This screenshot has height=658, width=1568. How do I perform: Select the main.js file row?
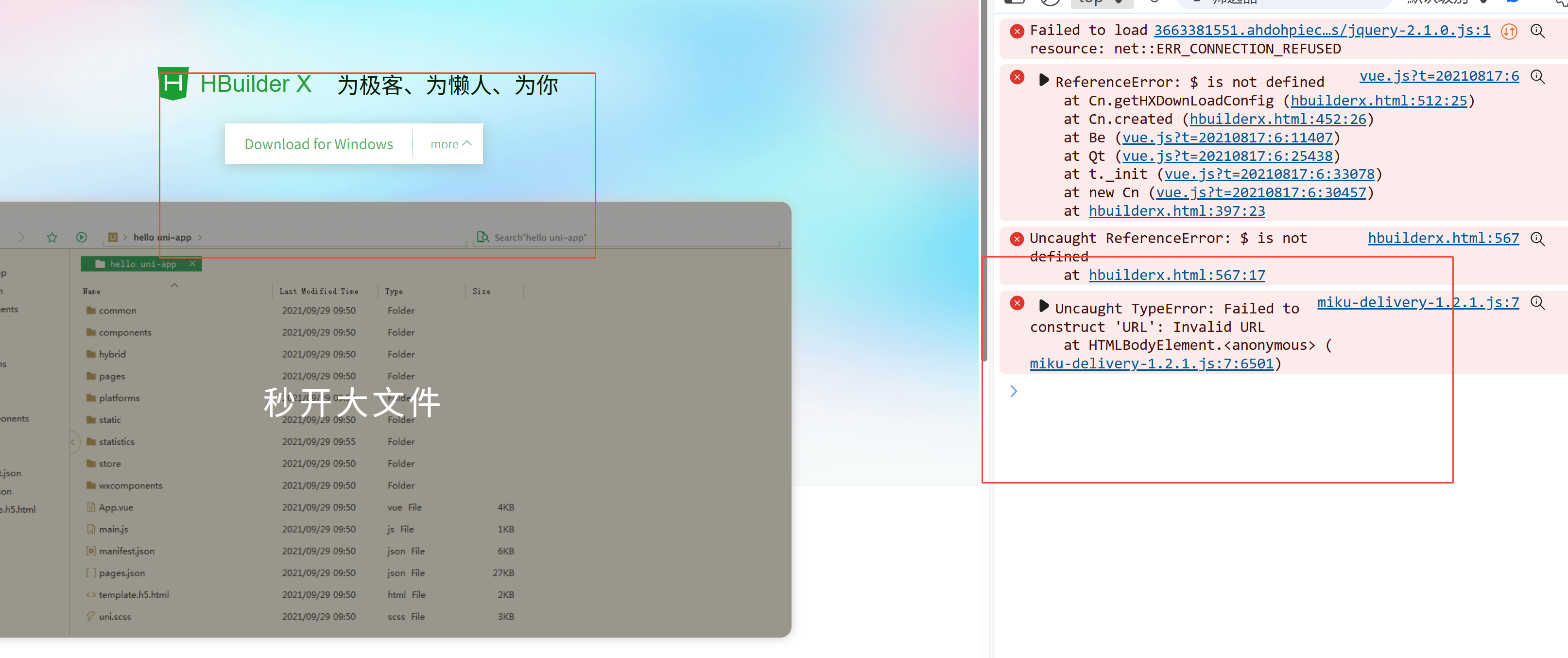click(301, 530)
